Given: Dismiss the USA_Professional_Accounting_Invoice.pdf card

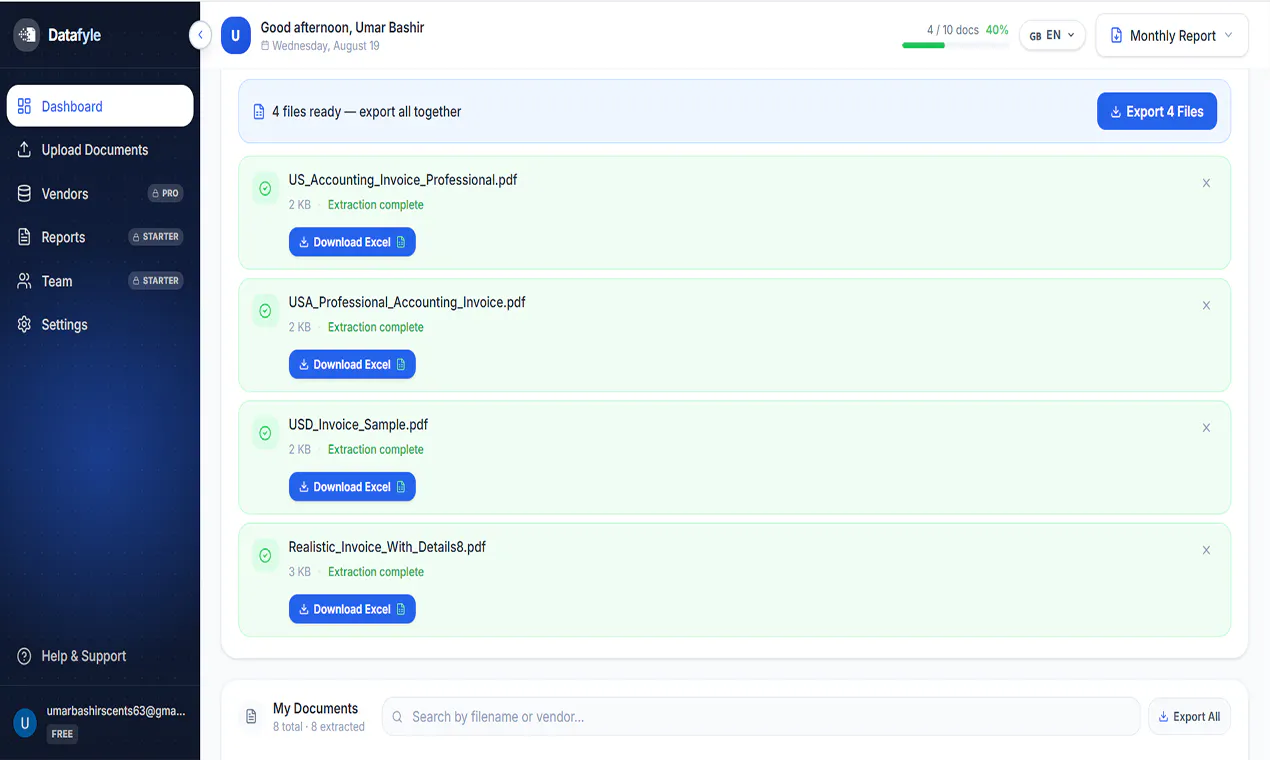Looking at the screenshot, I should point(1206,305).
